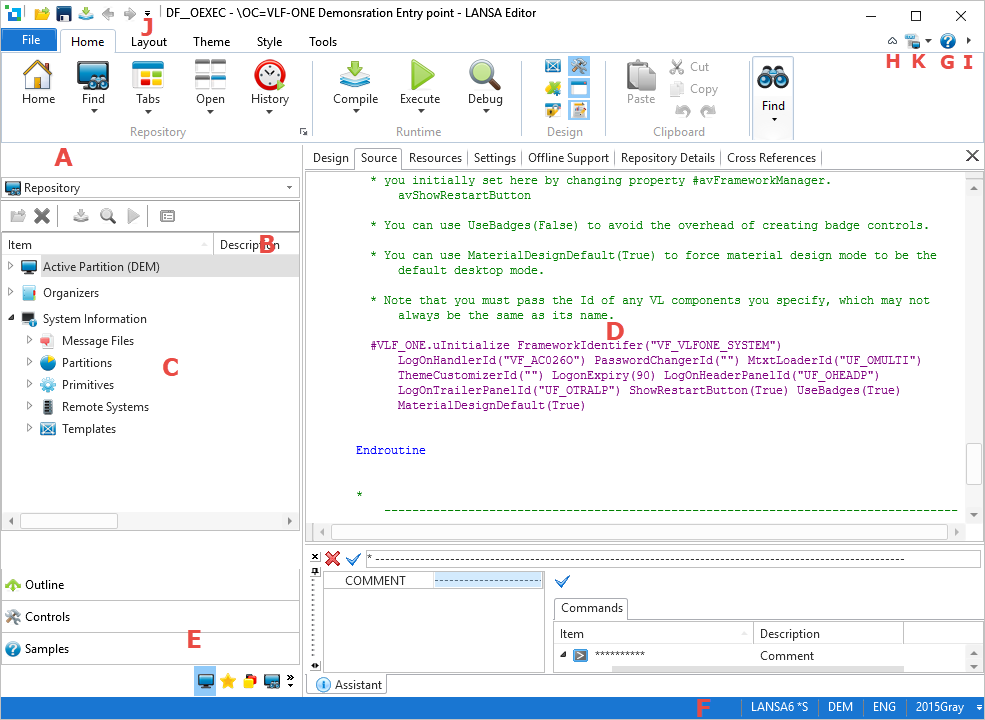Open Help with the blue question mark icon

point(947,41)
